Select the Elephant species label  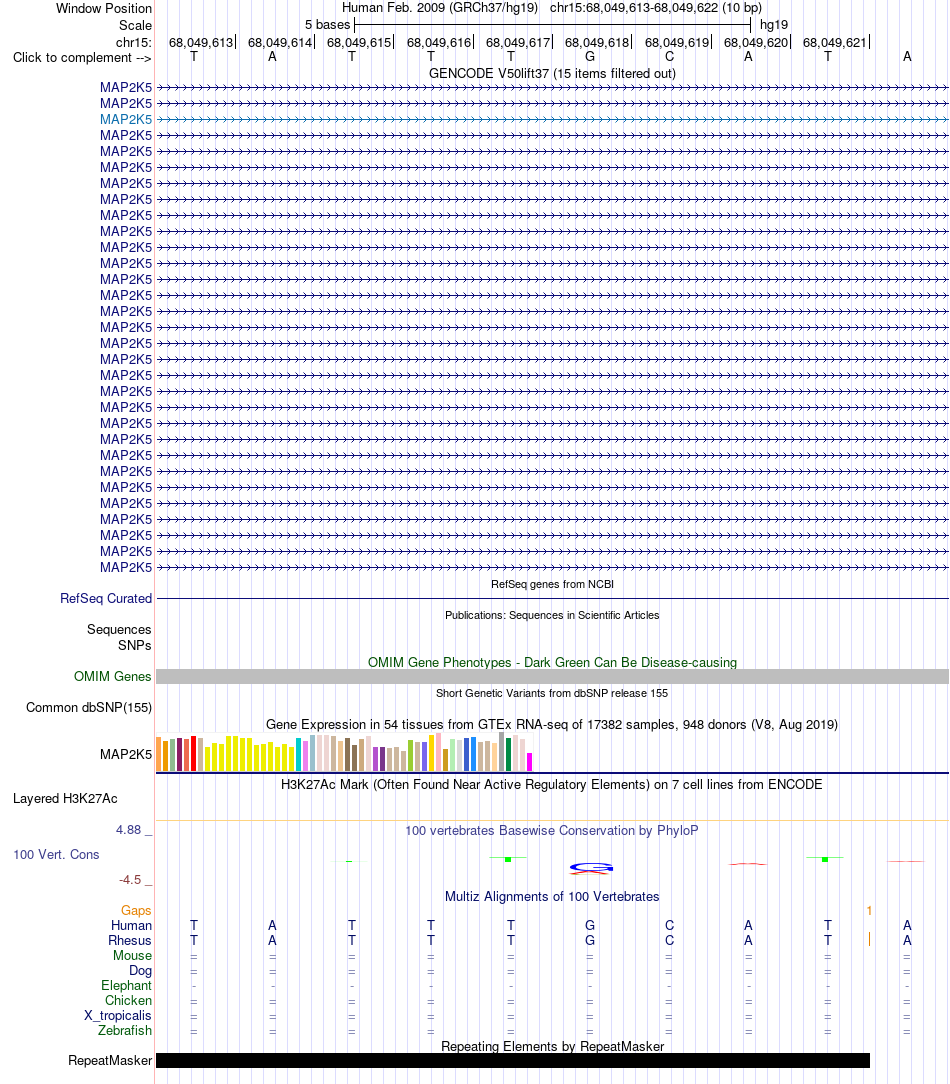(127, 985)
